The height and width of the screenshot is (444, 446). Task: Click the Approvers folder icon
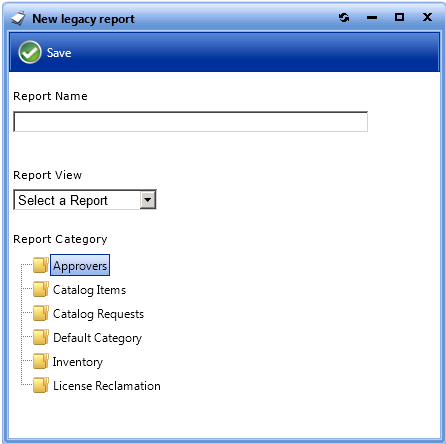41,265
